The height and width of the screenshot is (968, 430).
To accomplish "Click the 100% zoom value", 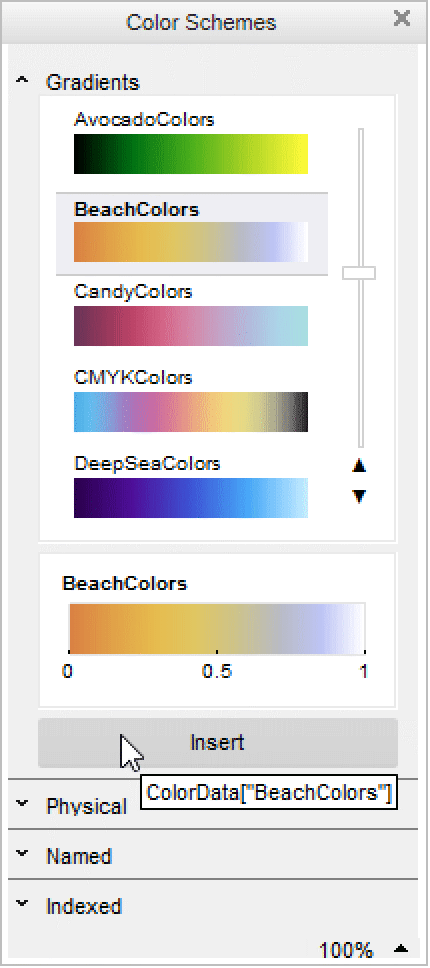I will pyautogui.click(x=346, y=950).
